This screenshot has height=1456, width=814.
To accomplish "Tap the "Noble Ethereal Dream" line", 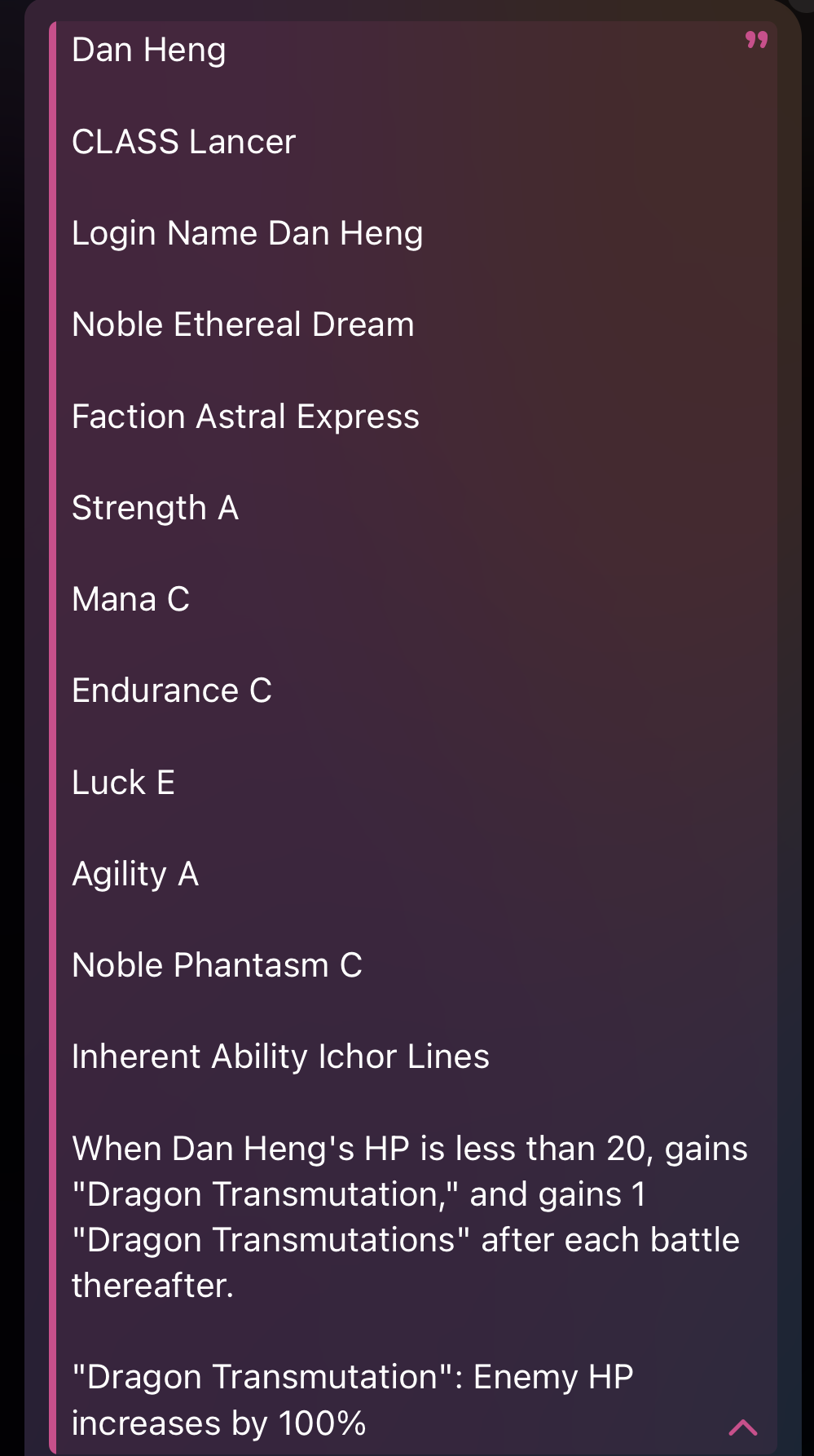I will tap(243, 324).
